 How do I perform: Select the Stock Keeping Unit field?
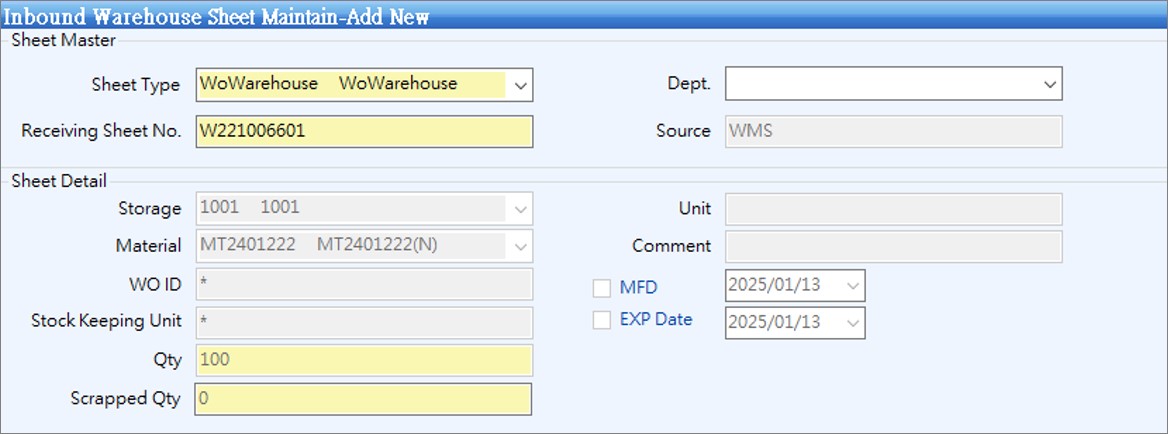click(364, 322)
